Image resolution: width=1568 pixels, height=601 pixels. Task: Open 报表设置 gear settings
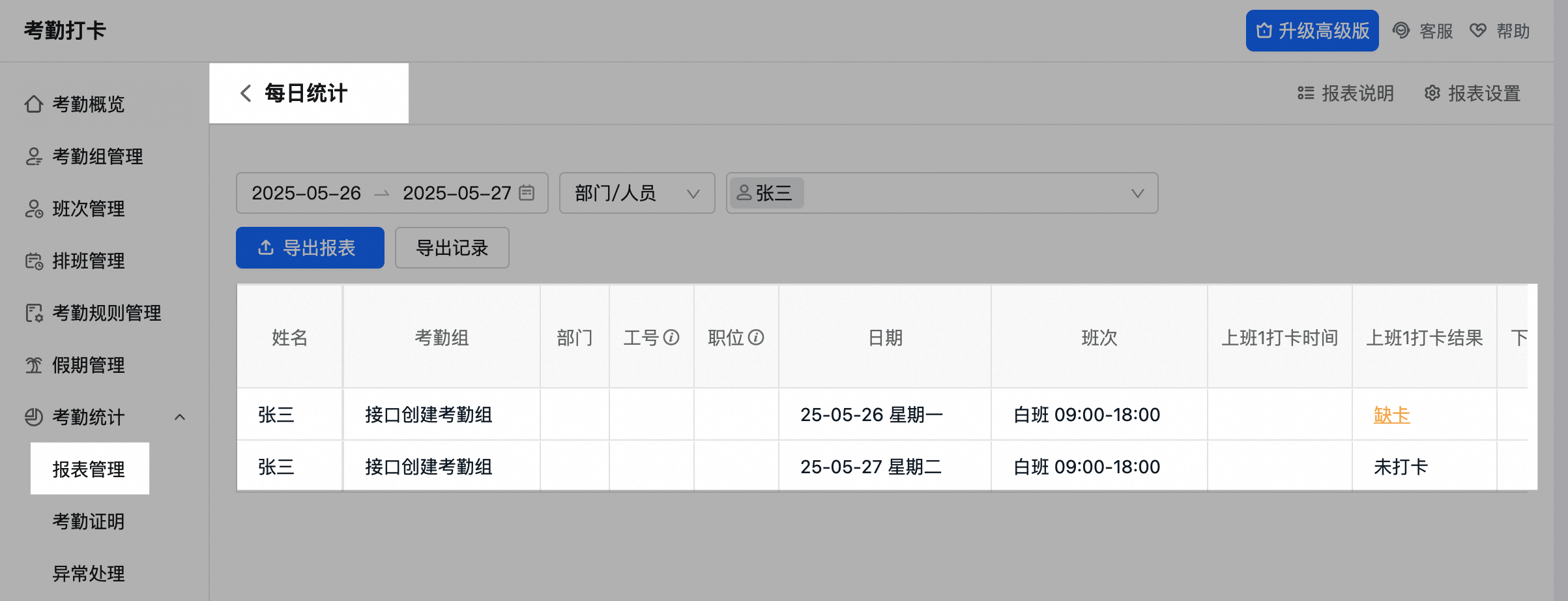1432,93
